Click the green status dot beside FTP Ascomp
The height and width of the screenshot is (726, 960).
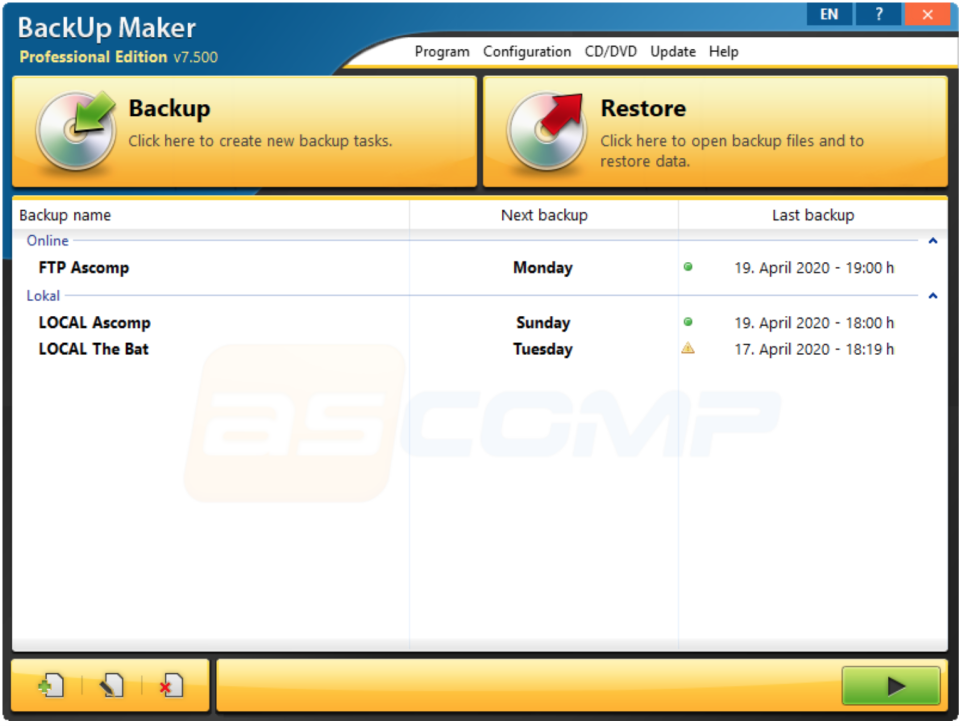[x=689, y=268]
